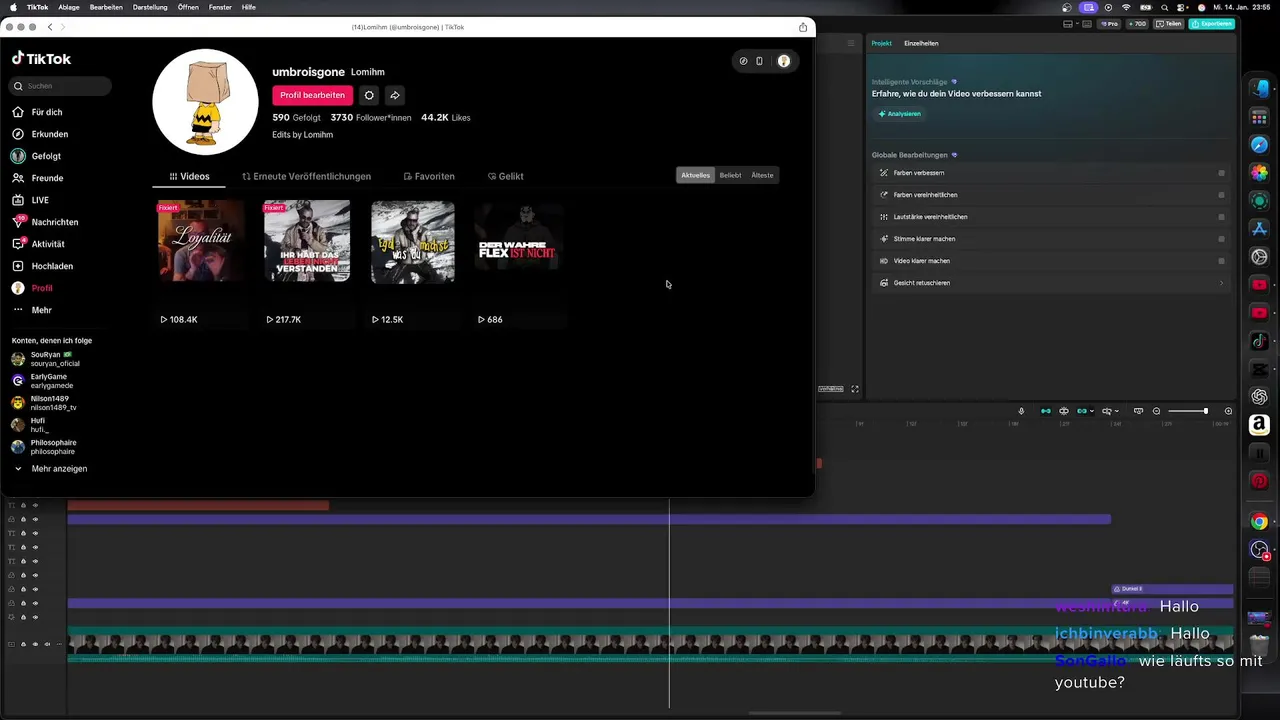Open the teal linking dropdown arrow above timeline
This screenshot has height=720, width=1280.
1091,411
